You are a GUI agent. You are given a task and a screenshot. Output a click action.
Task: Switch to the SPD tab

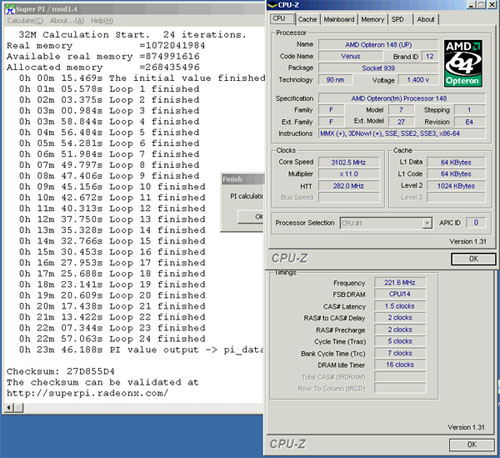pyautogui.click(x=397, y=19)
